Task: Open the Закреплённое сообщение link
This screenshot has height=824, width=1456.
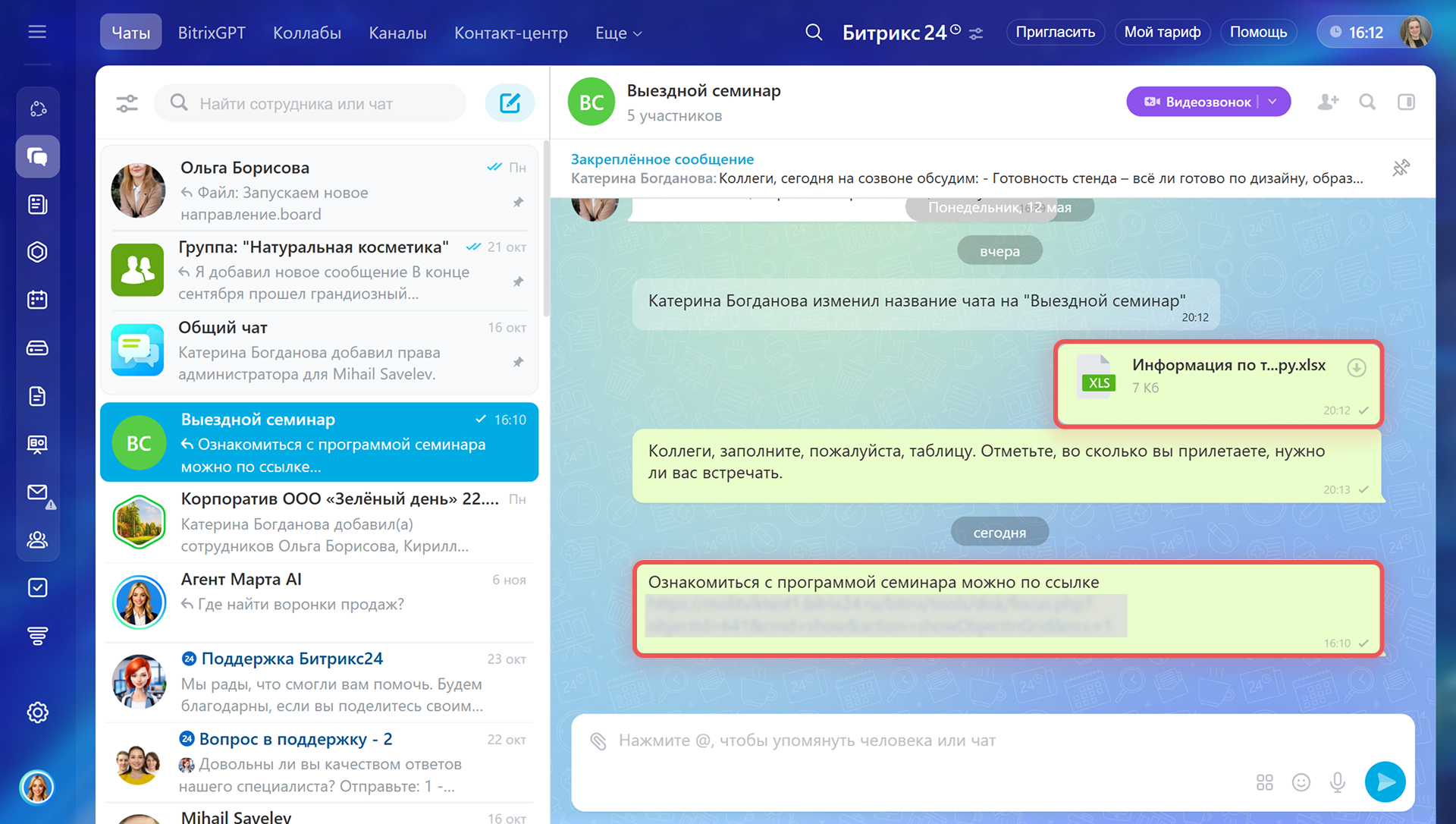Action: point(662,159)
